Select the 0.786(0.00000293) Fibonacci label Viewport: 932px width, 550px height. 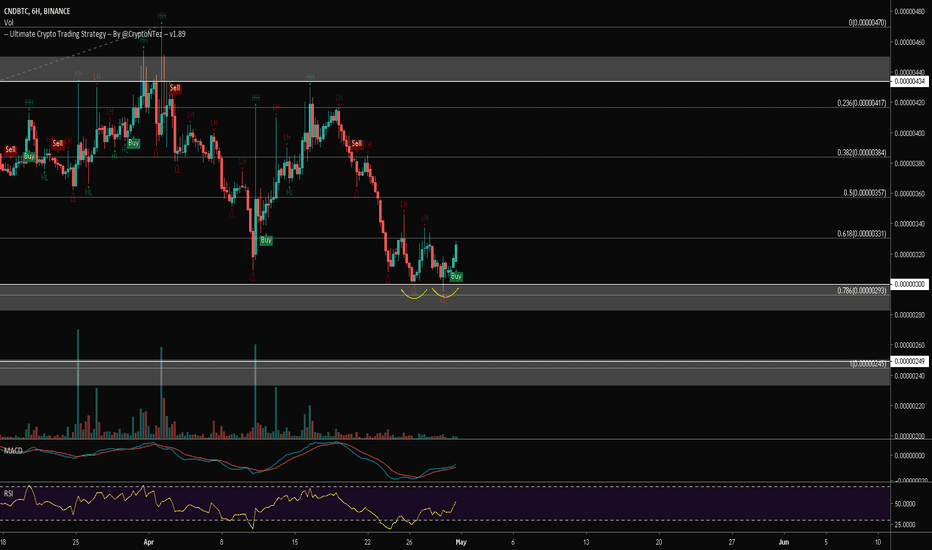click(862, 291)
